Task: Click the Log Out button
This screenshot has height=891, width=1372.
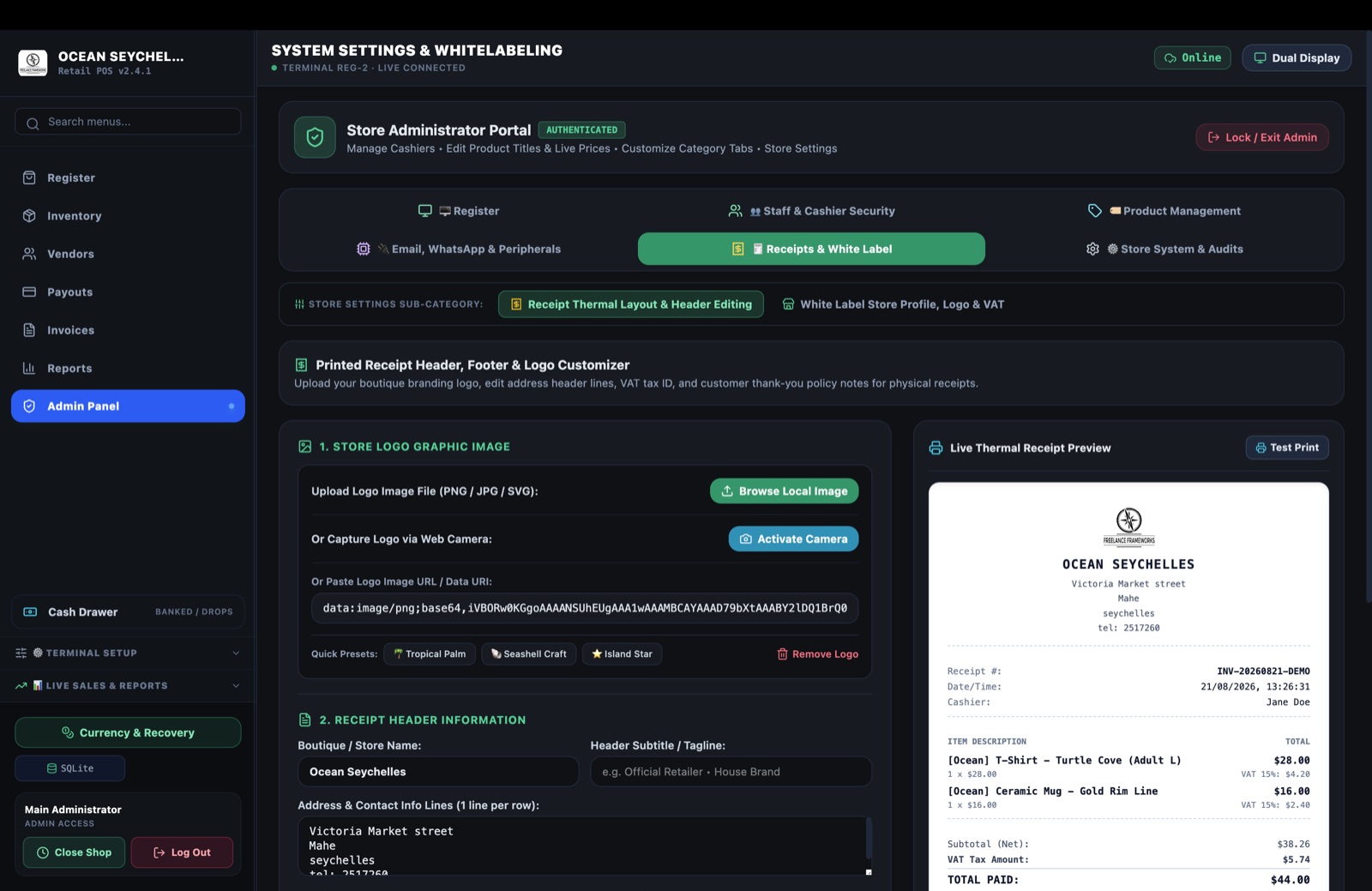Action: coord(182,852)
